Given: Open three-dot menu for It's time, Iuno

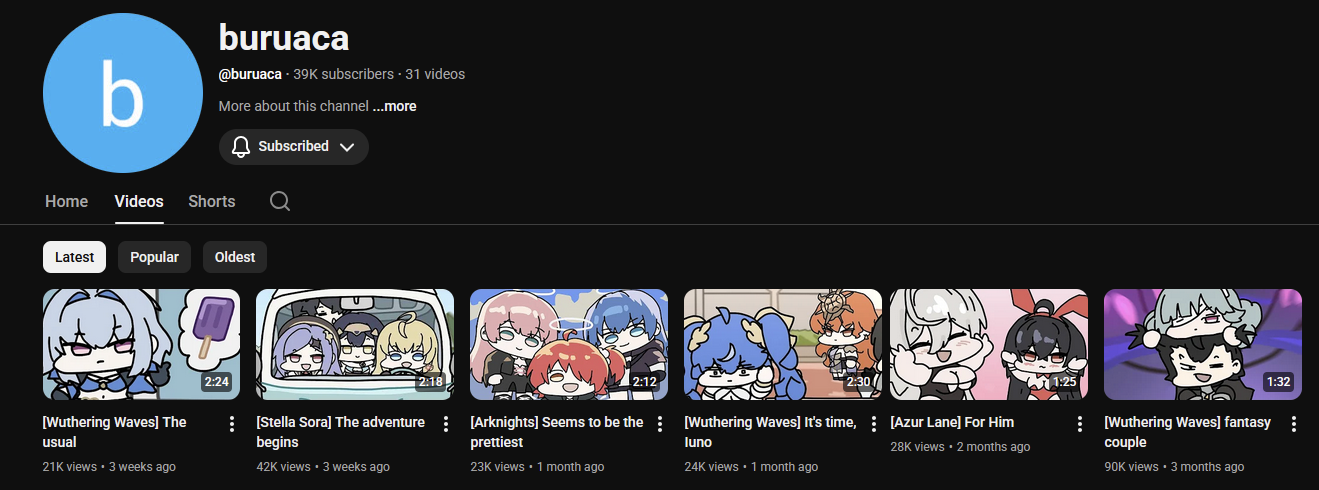Looking at the screenshot, I should 874,424.
